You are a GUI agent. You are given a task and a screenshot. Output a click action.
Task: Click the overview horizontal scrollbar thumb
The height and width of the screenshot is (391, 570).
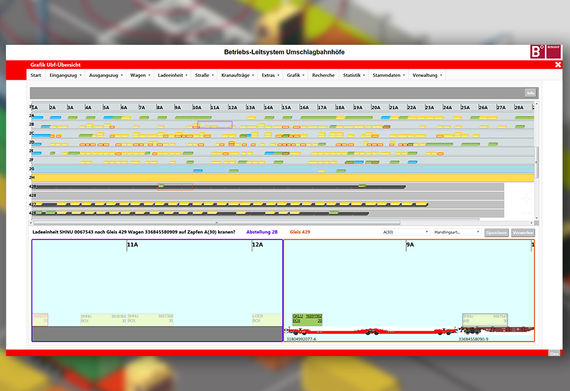[x=217, y=223]
